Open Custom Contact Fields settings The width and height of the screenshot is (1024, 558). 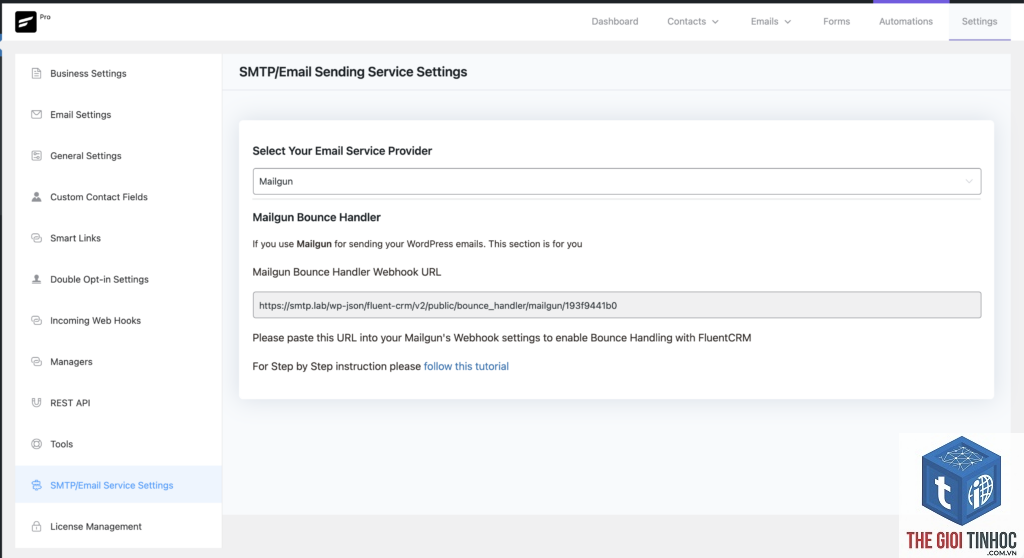coord(118,197)
